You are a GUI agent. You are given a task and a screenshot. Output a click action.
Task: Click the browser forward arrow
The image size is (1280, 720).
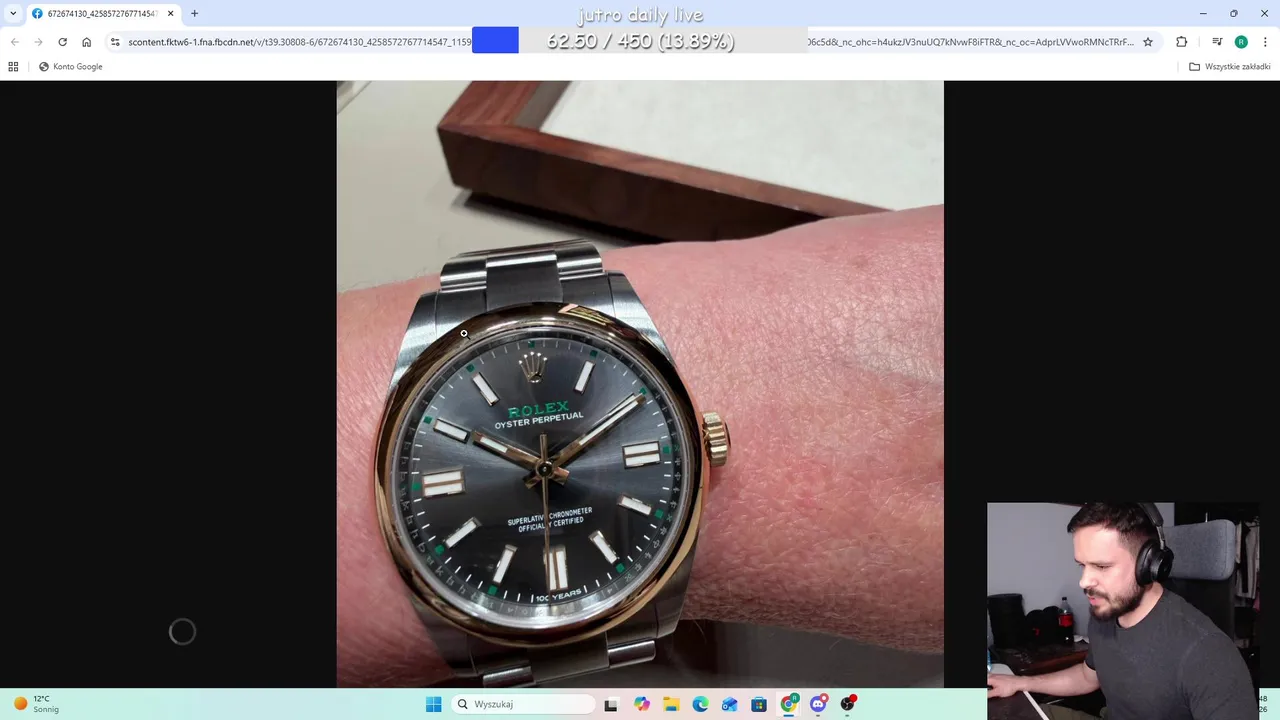pos(38,42)
